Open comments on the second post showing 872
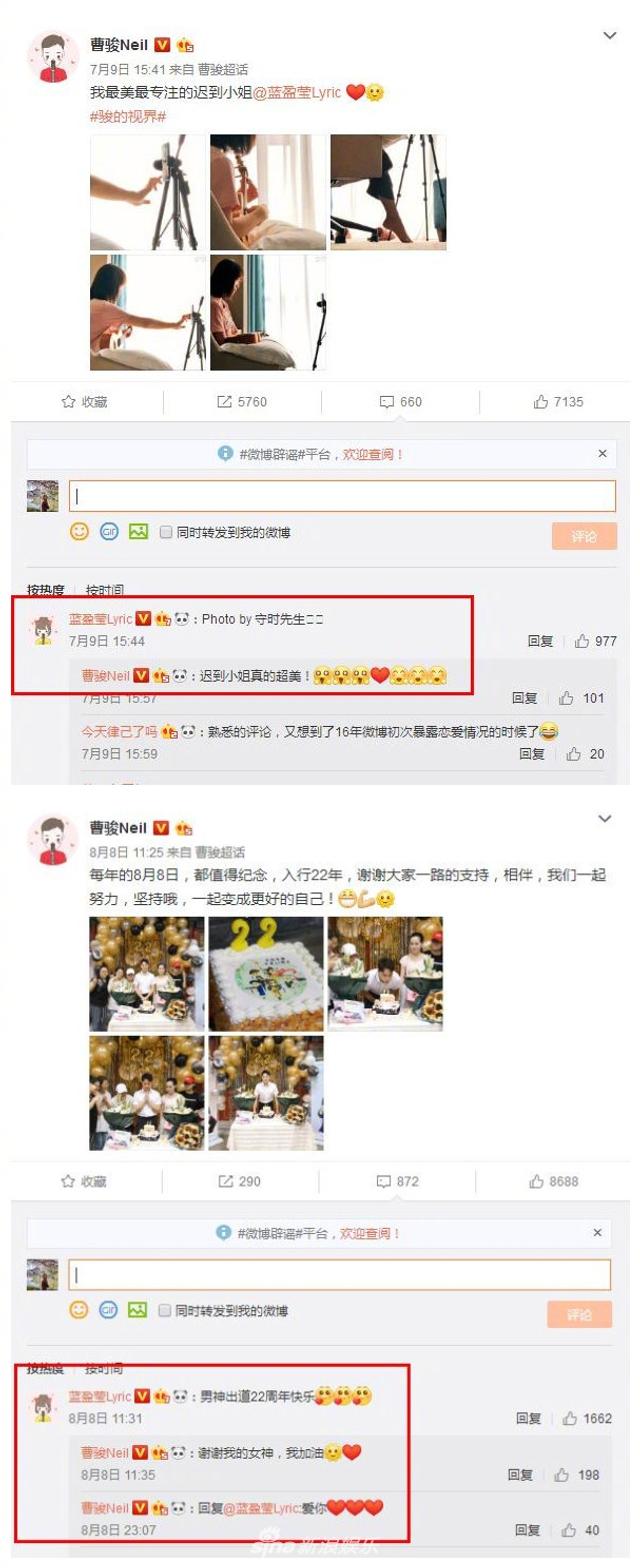Viewport: 640px width, 1568px height. tap(397, 1181)
